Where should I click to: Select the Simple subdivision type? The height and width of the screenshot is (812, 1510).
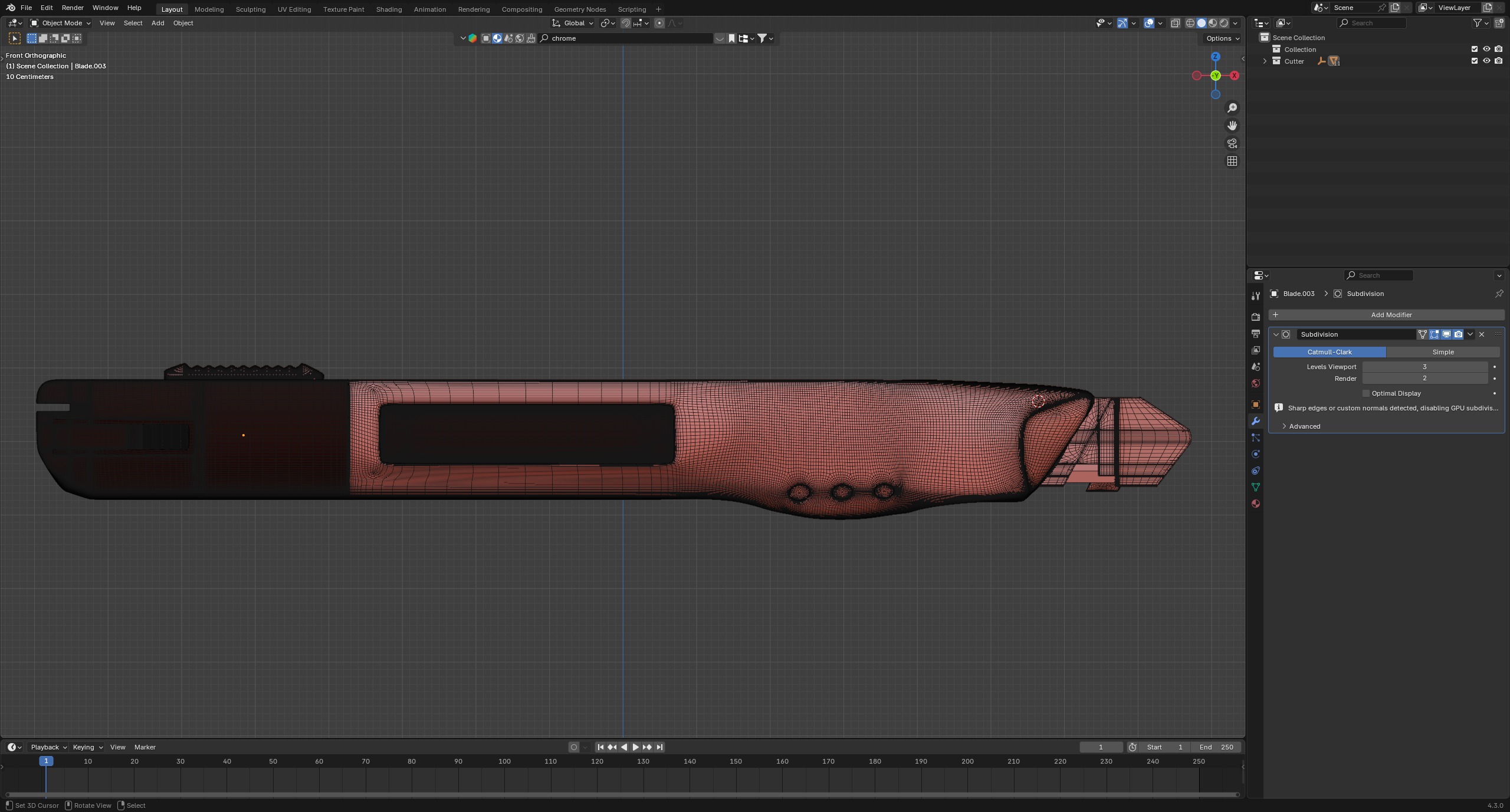point(1443,352)
